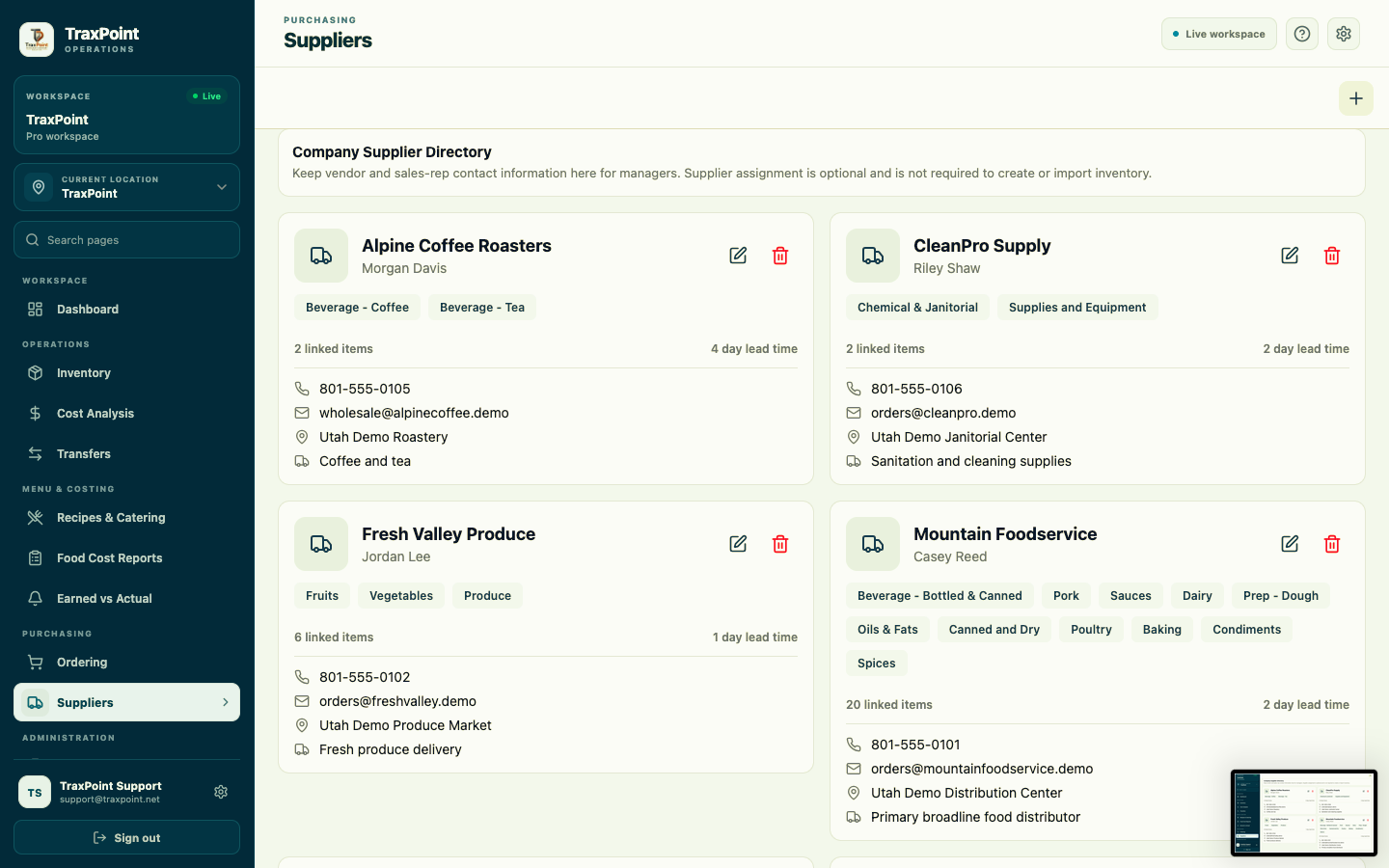The width and height of the screenshot is (1389, 868).
Task: Open the Ordering page
Action: tap(126, 663)
